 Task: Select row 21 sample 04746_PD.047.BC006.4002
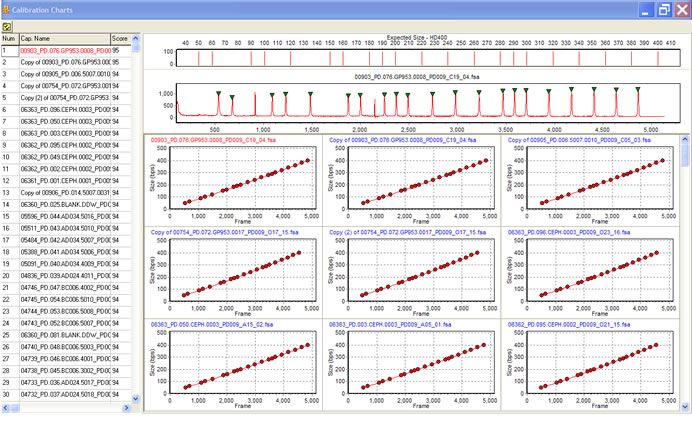(66, 288)
